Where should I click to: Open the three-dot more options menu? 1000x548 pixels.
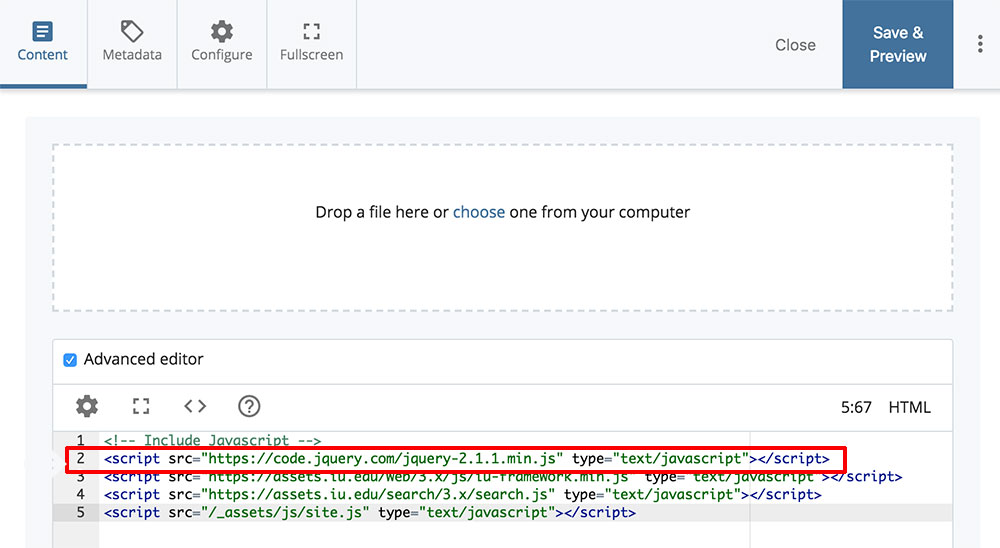coord(980,44)
